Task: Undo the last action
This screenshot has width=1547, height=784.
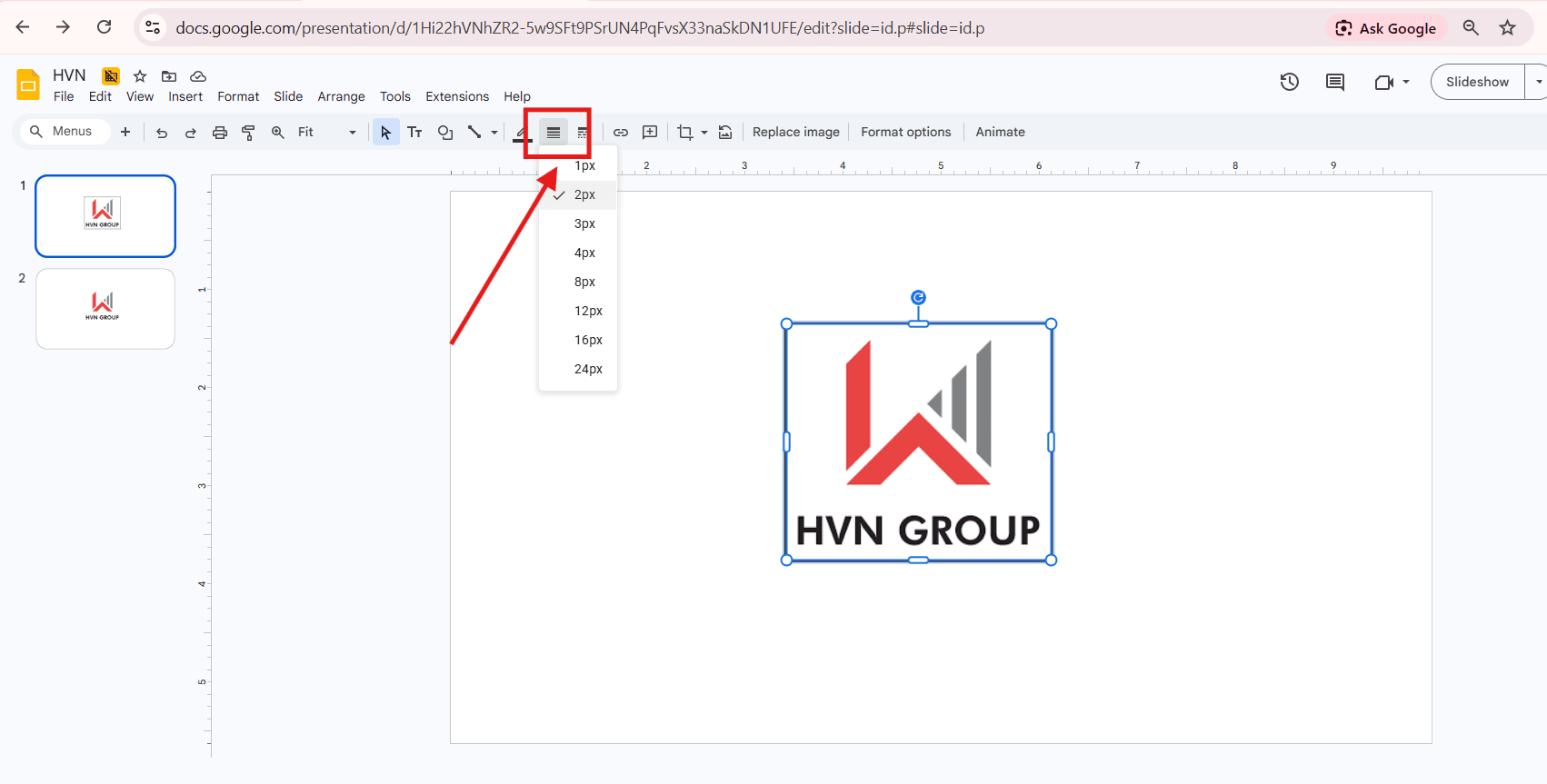Action: pos(162,133)
